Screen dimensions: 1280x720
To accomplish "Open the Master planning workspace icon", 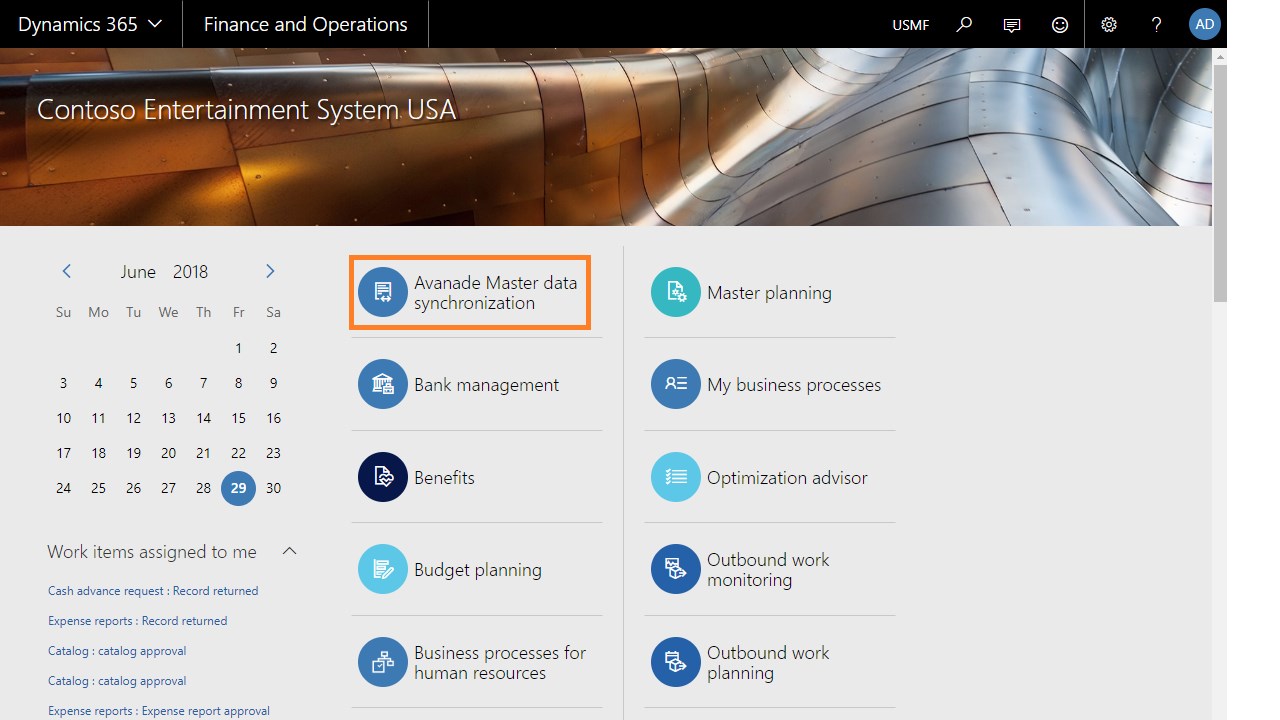I will tap(676, 292).
